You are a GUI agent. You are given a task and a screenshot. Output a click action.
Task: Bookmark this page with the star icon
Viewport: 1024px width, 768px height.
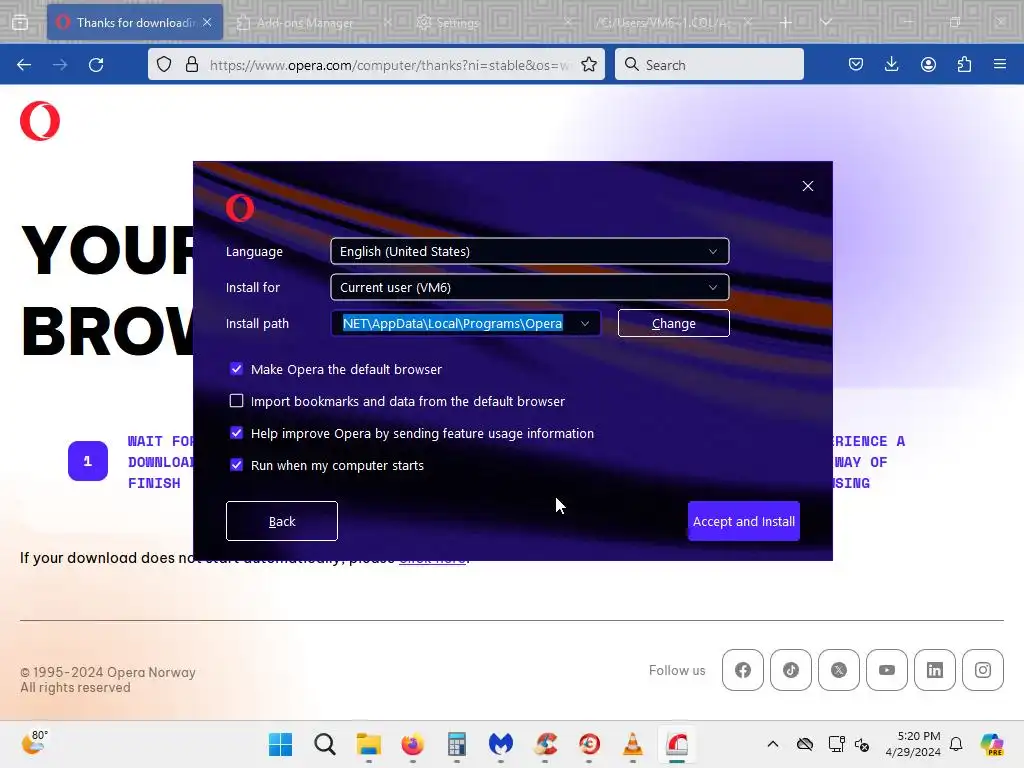[x=588, y=65]
